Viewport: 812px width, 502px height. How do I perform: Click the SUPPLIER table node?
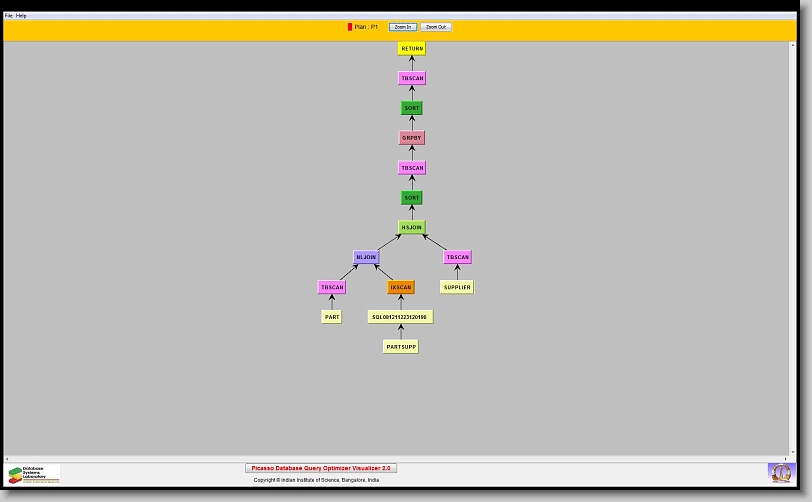(x=457, y=287)
